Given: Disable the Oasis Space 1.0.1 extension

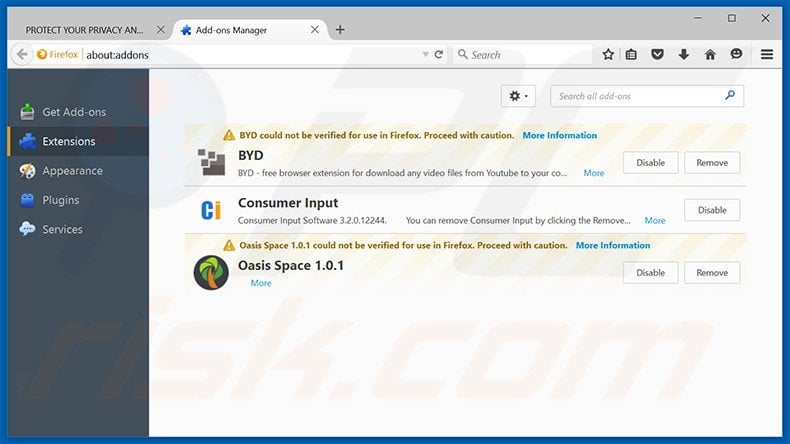Looking at the screenshot, I should click(x=650, y=273).
